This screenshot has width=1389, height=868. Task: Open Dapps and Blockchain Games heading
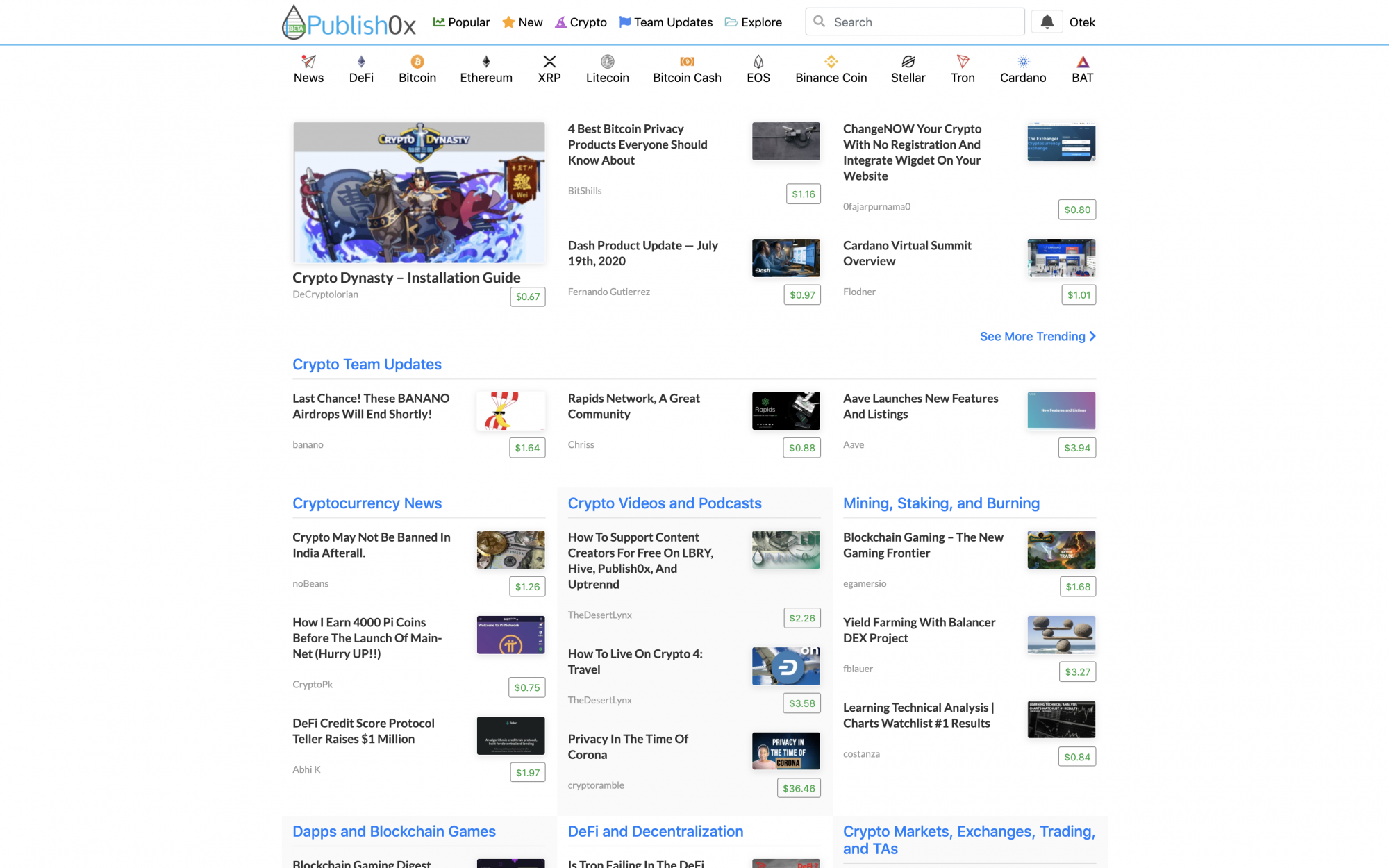click(x=394, y=831)
